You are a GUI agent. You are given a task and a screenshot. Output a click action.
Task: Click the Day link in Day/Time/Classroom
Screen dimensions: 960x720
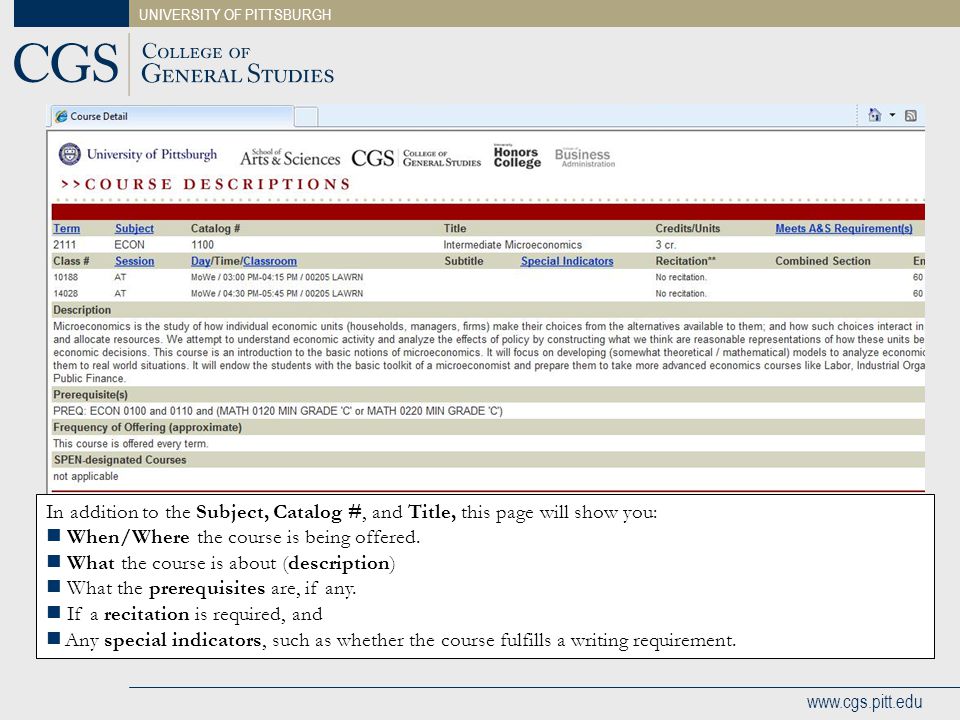200,261
